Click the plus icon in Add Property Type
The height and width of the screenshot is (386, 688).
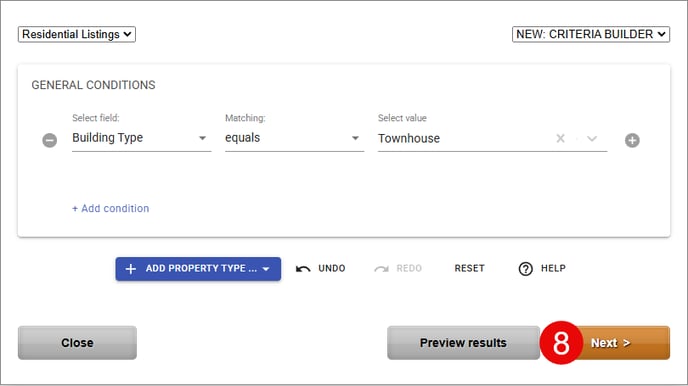[x=131, y=268]
